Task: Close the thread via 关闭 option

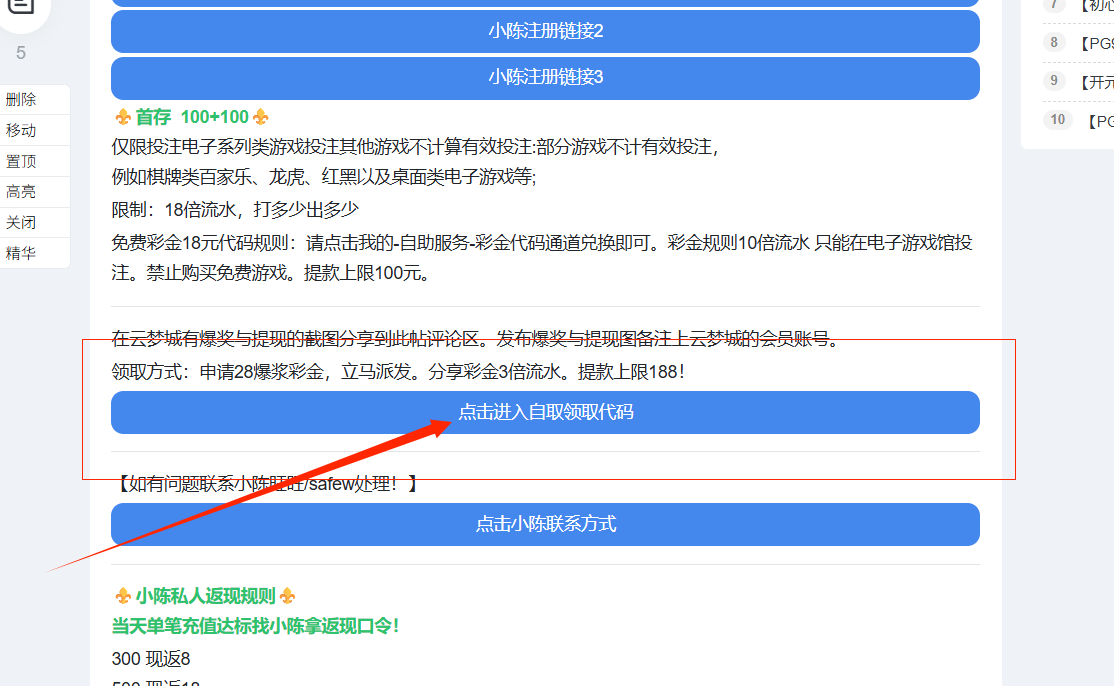Action: pos(21,223)
